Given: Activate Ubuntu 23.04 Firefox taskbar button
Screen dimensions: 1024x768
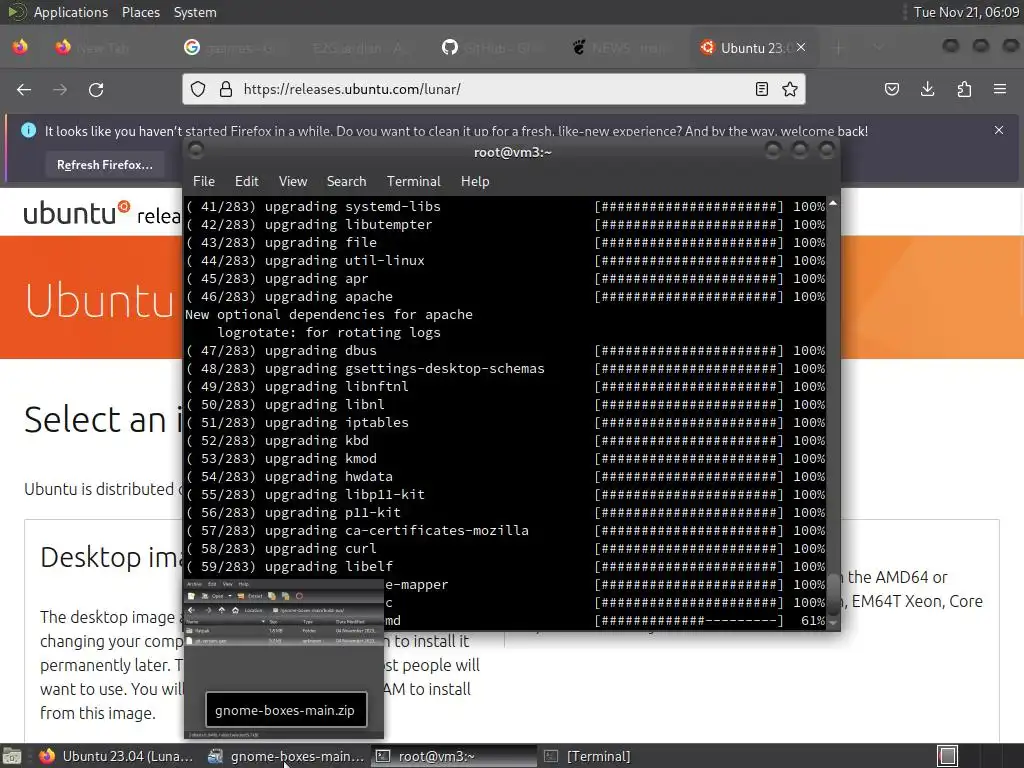Looking at the screenshot, I should [x=116, y=756].
